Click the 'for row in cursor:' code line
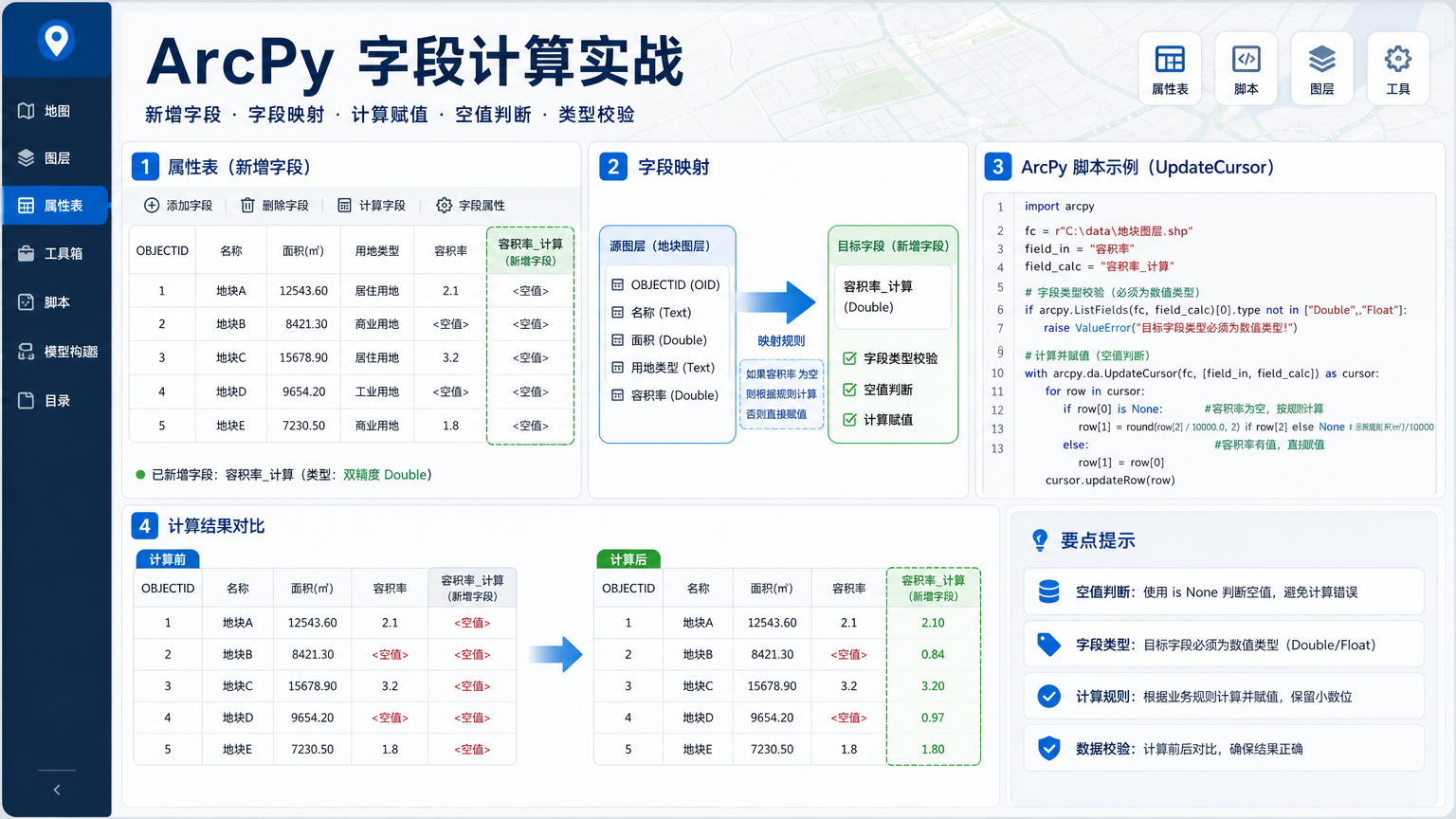Viewport: 1456px width, 819px height. [x=1095, y=391]
